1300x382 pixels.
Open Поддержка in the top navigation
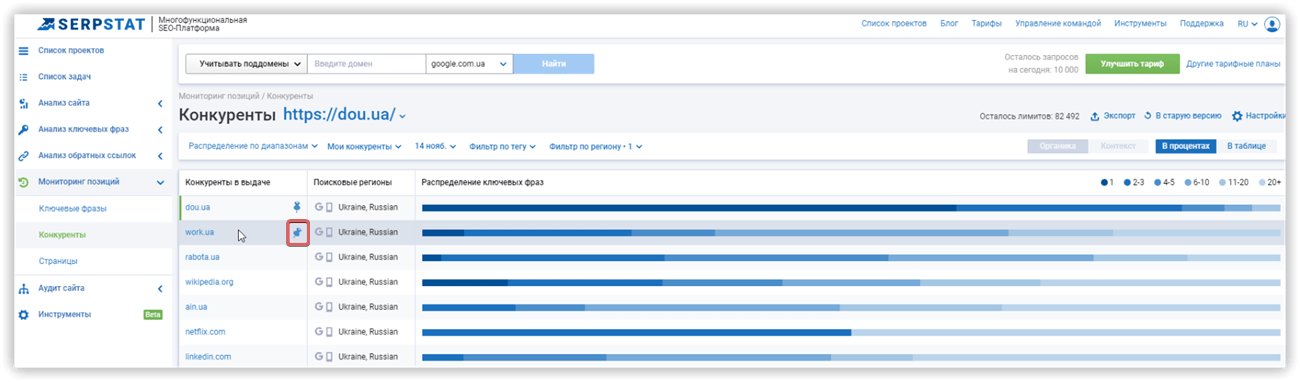pos(1201,23)
